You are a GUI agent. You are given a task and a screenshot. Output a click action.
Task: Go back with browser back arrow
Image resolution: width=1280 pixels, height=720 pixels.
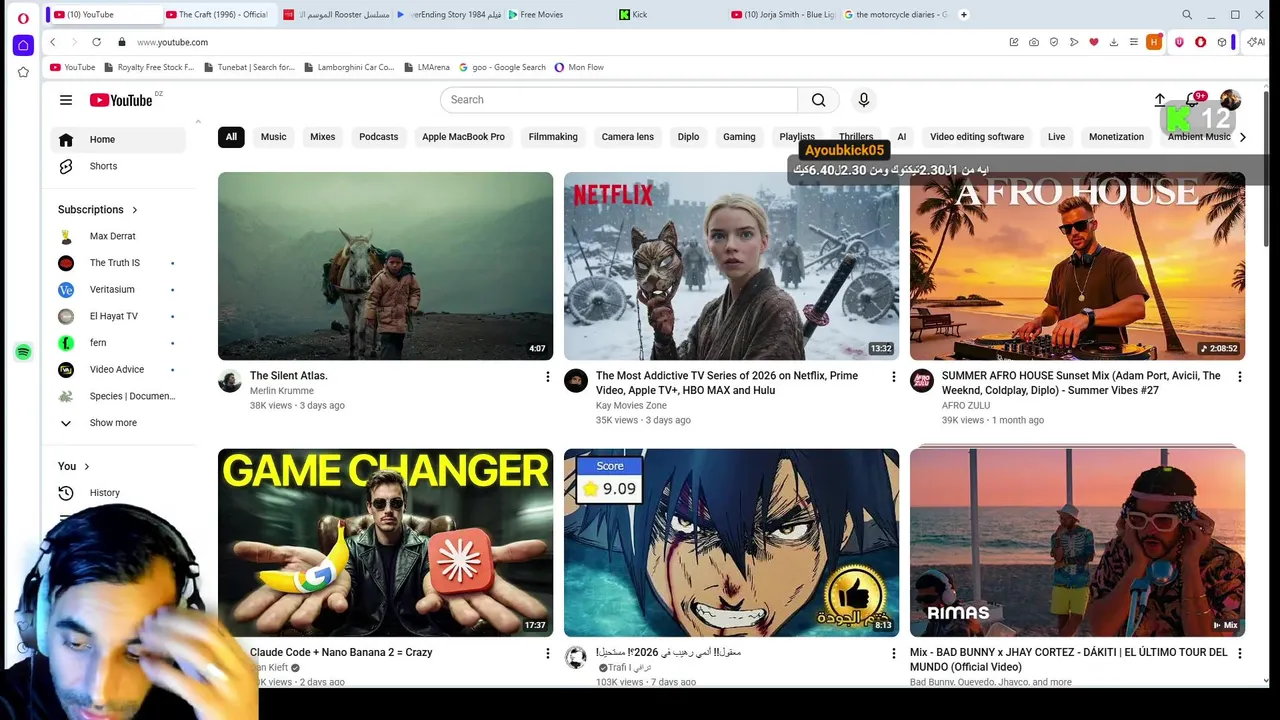tap(53, 42)
